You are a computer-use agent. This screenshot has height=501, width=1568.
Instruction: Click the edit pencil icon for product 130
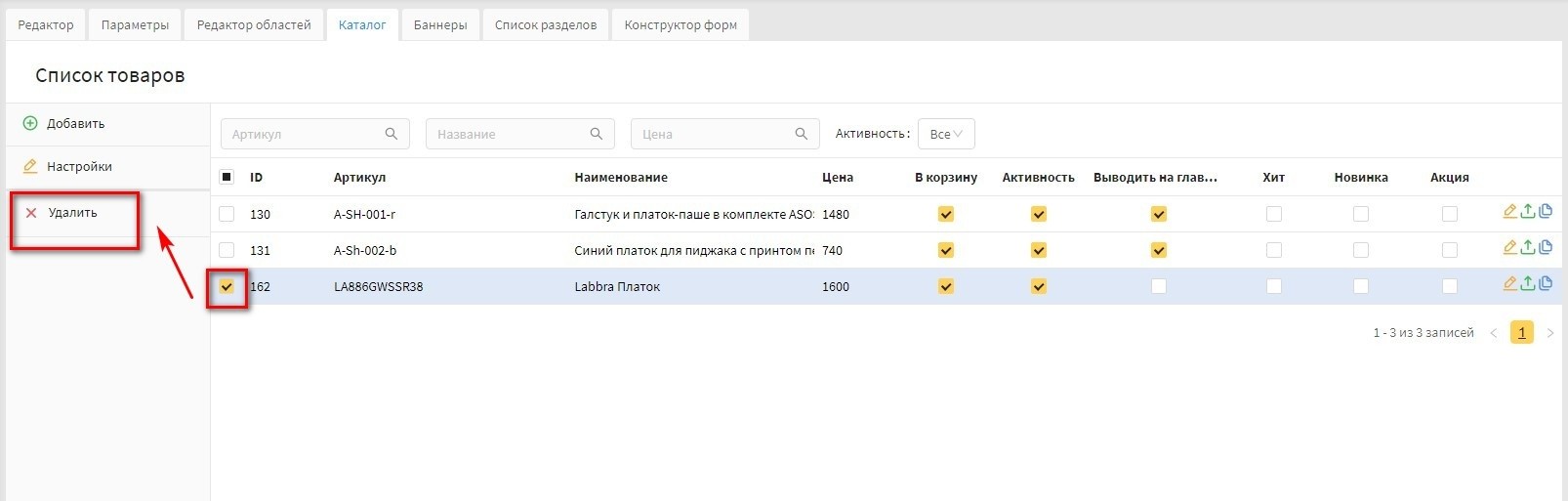coord(1509,212)
